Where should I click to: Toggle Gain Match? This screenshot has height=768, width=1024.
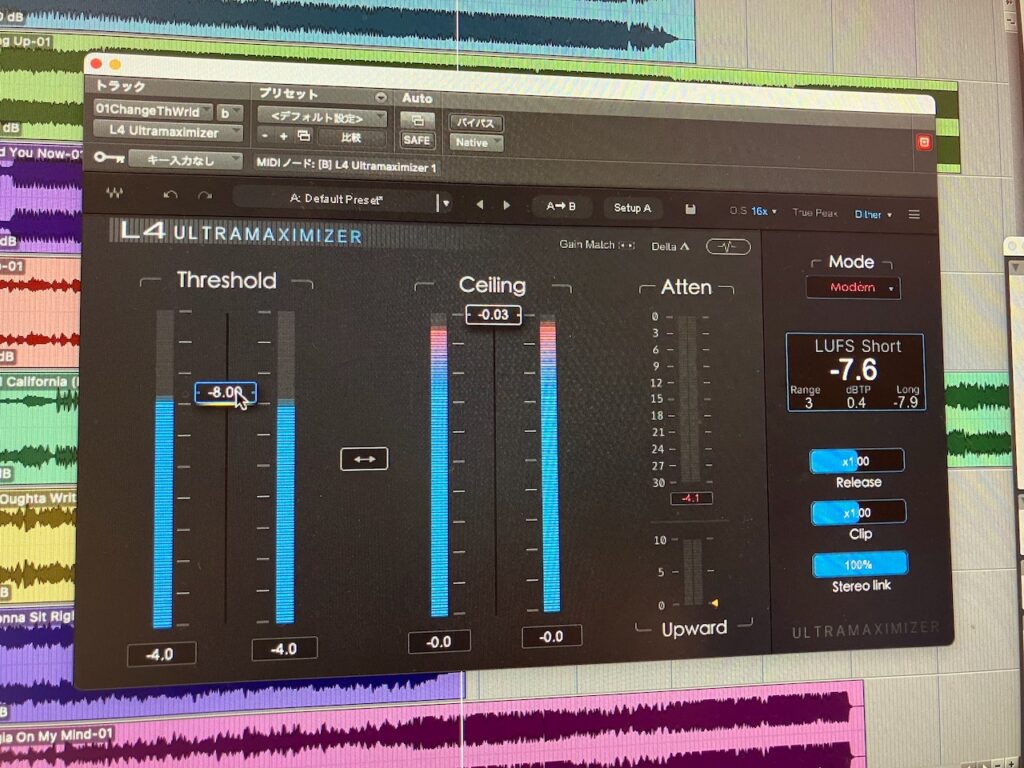point(597,244)
